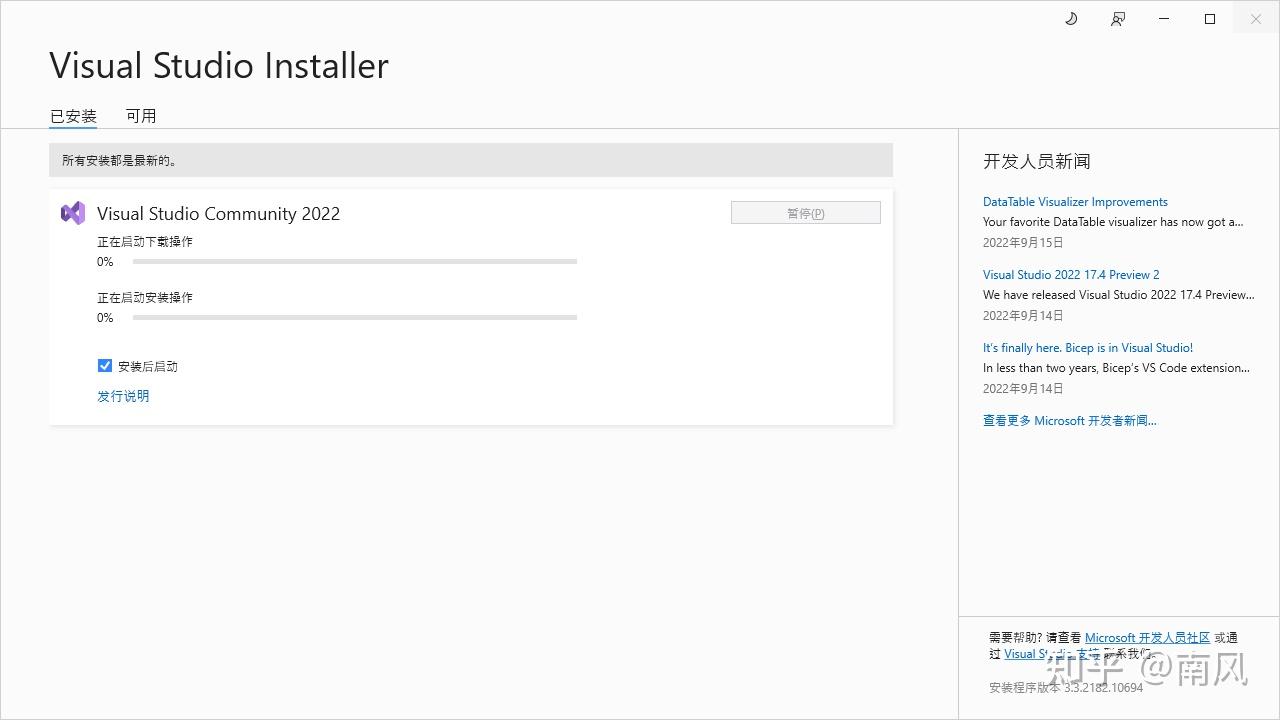Maximize the Visual Studio Installer window

coord(1209,18)
